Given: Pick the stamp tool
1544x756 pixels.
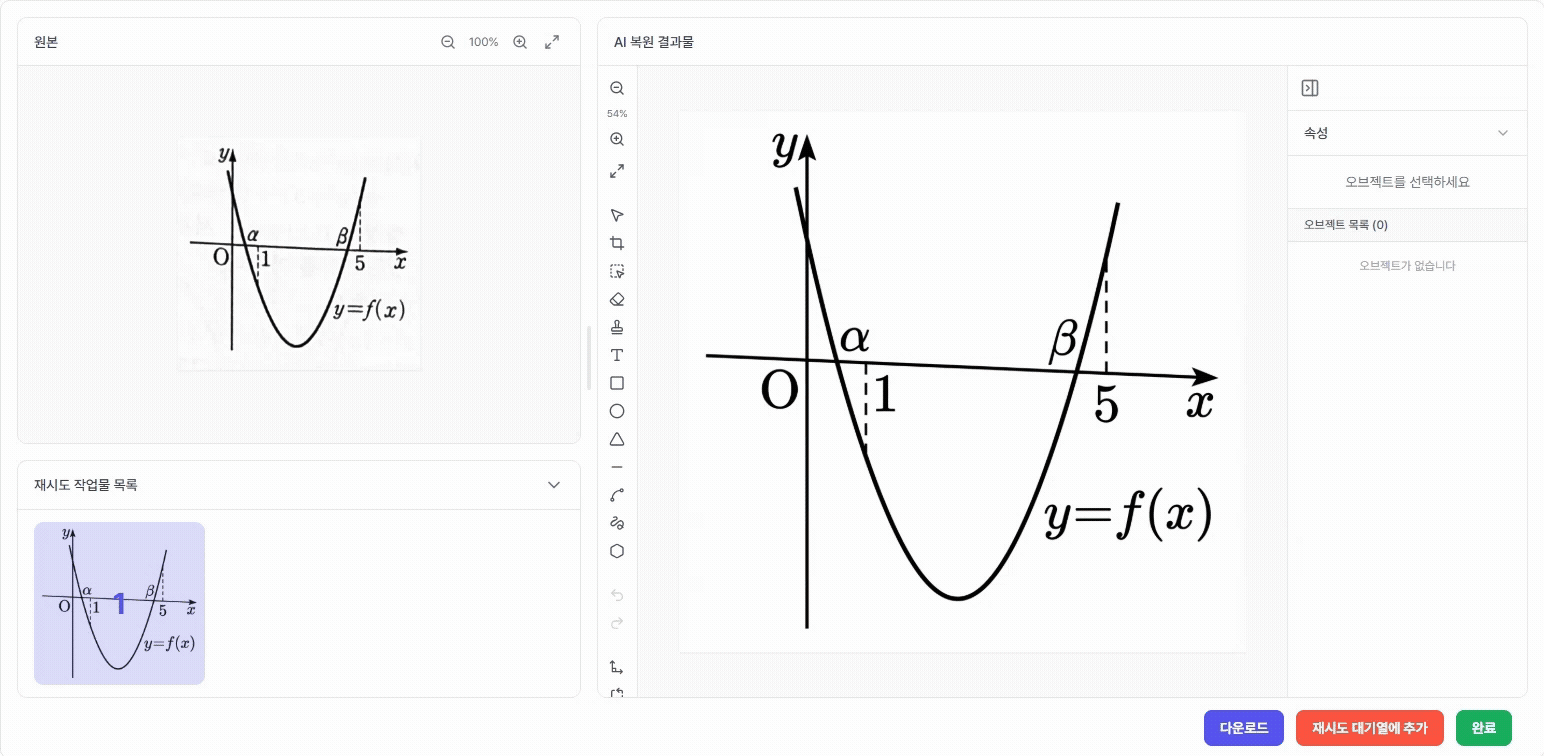Looking at the screenshot, I should 617,327.
